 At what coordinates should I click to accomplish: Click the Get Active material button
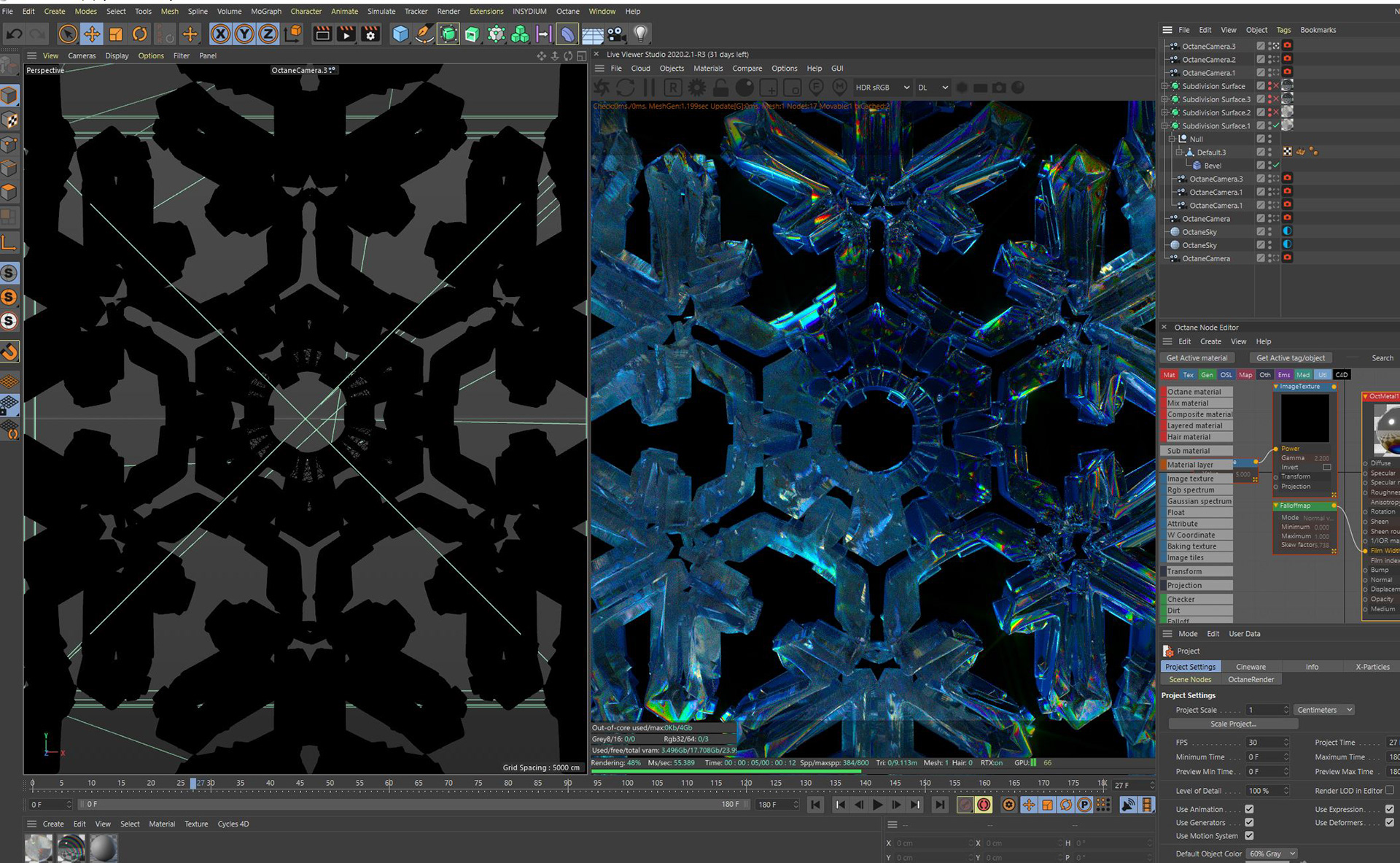coord(1196,357)
